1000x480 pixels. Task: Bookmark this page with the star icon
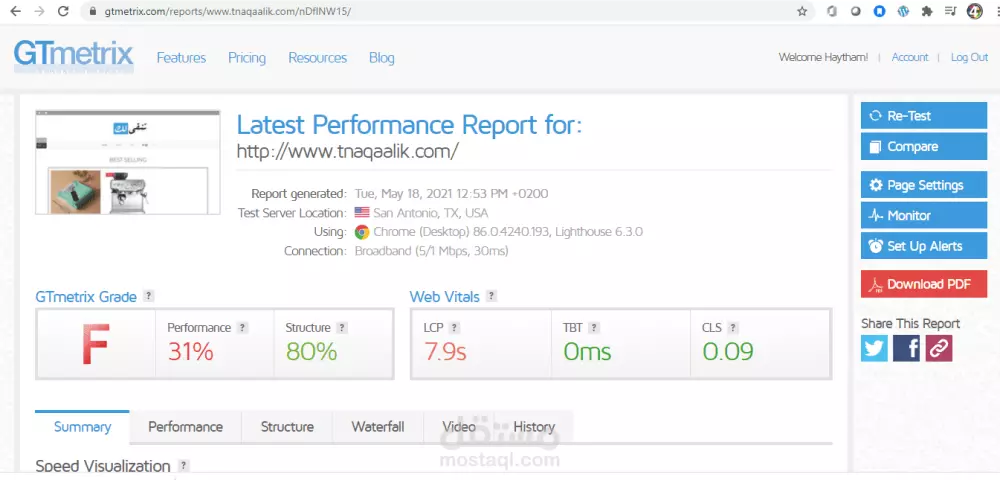802,11
